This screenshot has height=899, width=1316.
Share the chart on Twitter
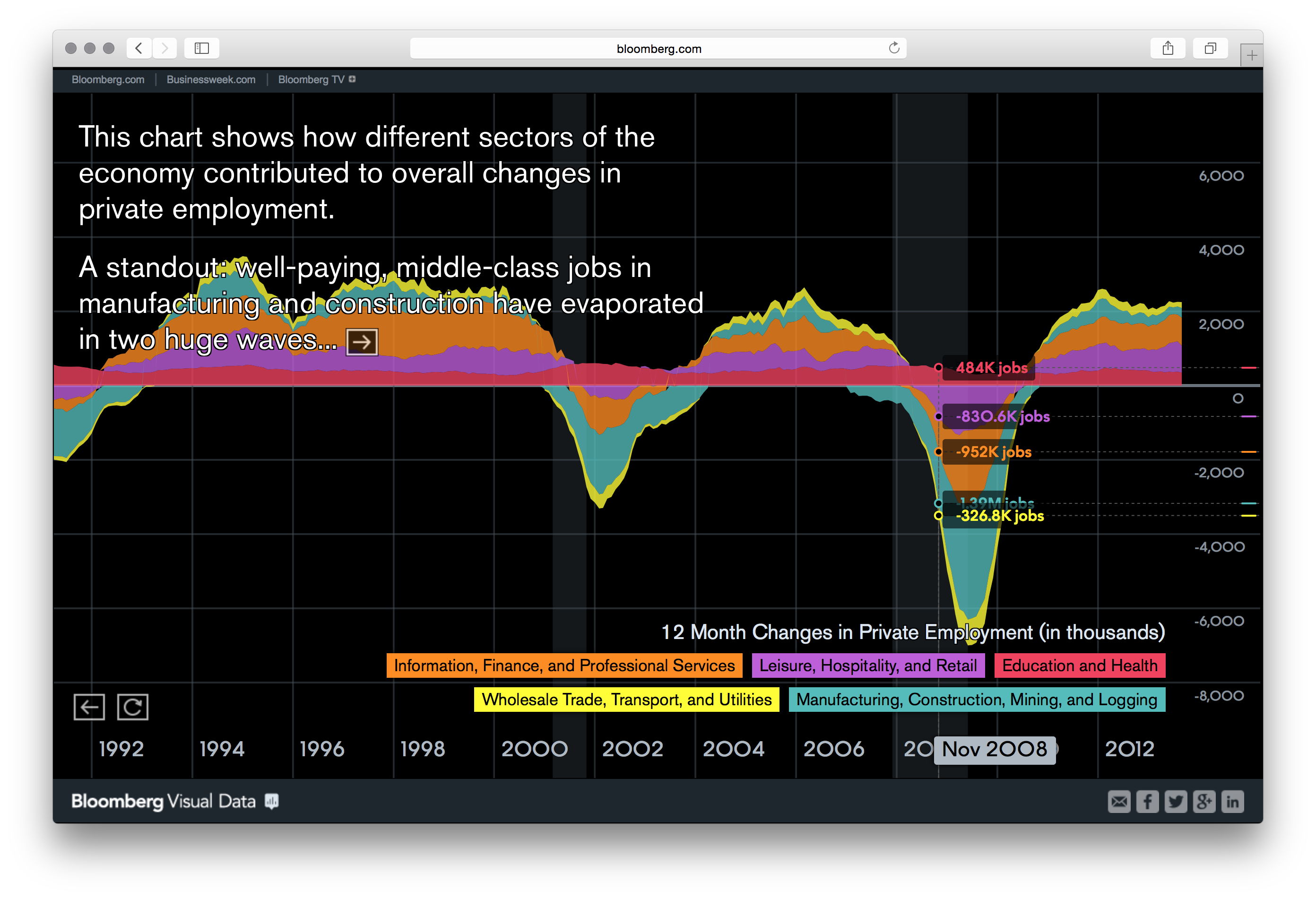click(x=1176, y=801)
